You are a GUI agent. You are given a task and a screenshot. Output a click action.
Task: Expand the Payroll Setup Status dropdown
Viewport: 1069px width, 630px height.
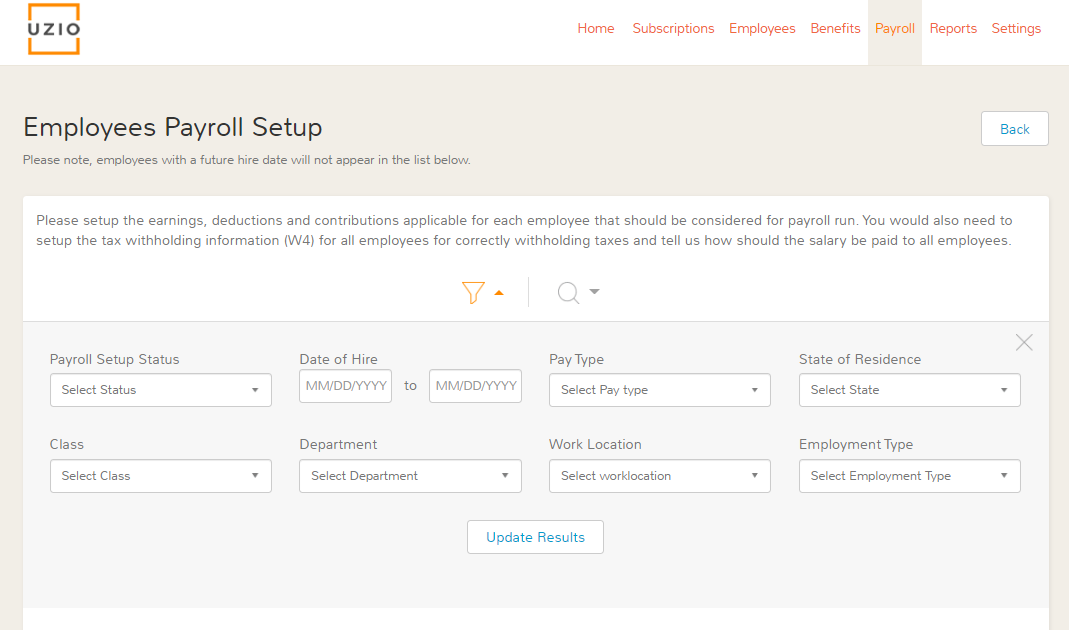[x=160, y=390]
